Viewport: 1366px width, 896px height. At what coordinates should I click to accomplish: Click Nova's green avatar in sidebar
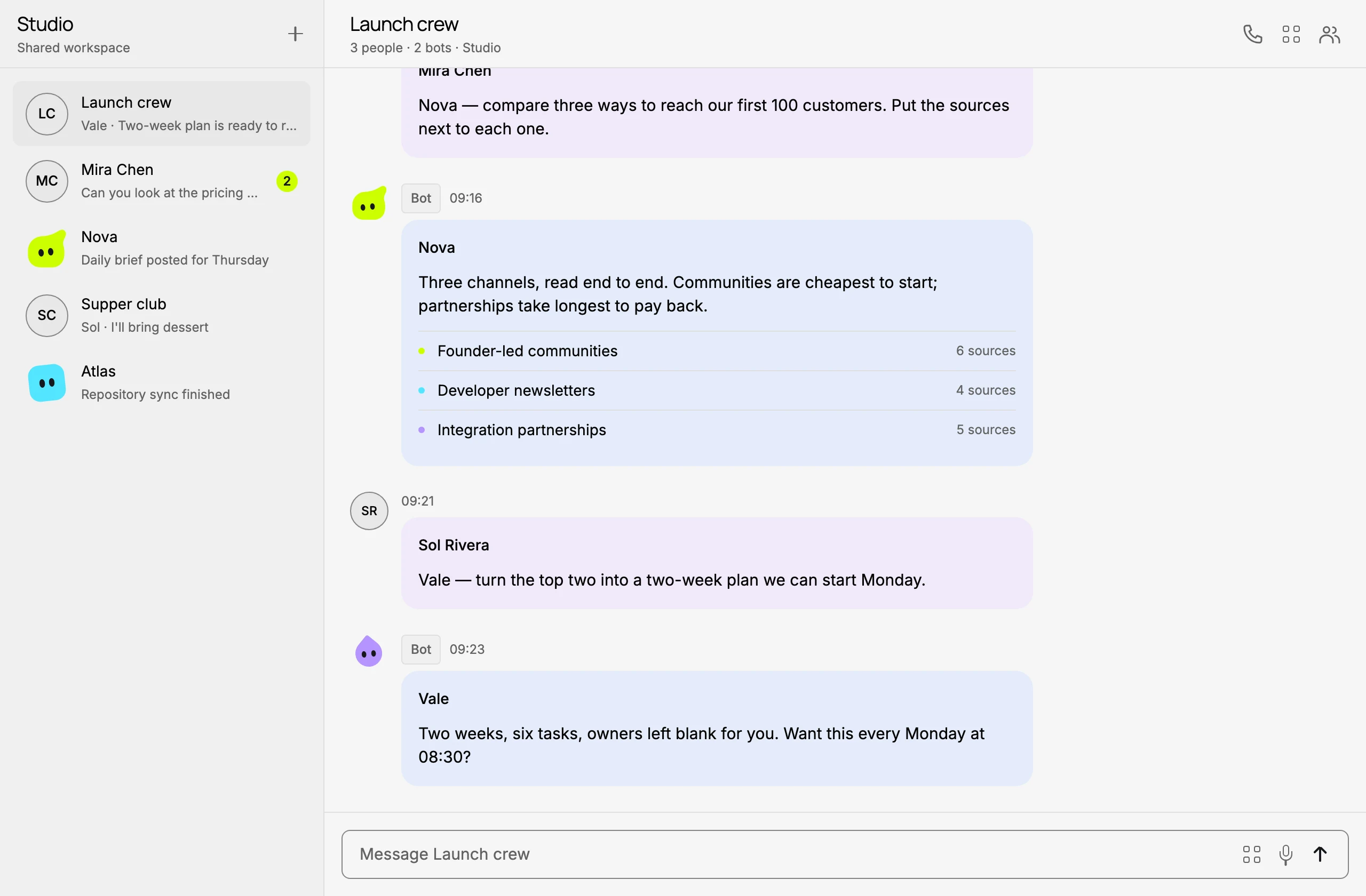(47, 249)
